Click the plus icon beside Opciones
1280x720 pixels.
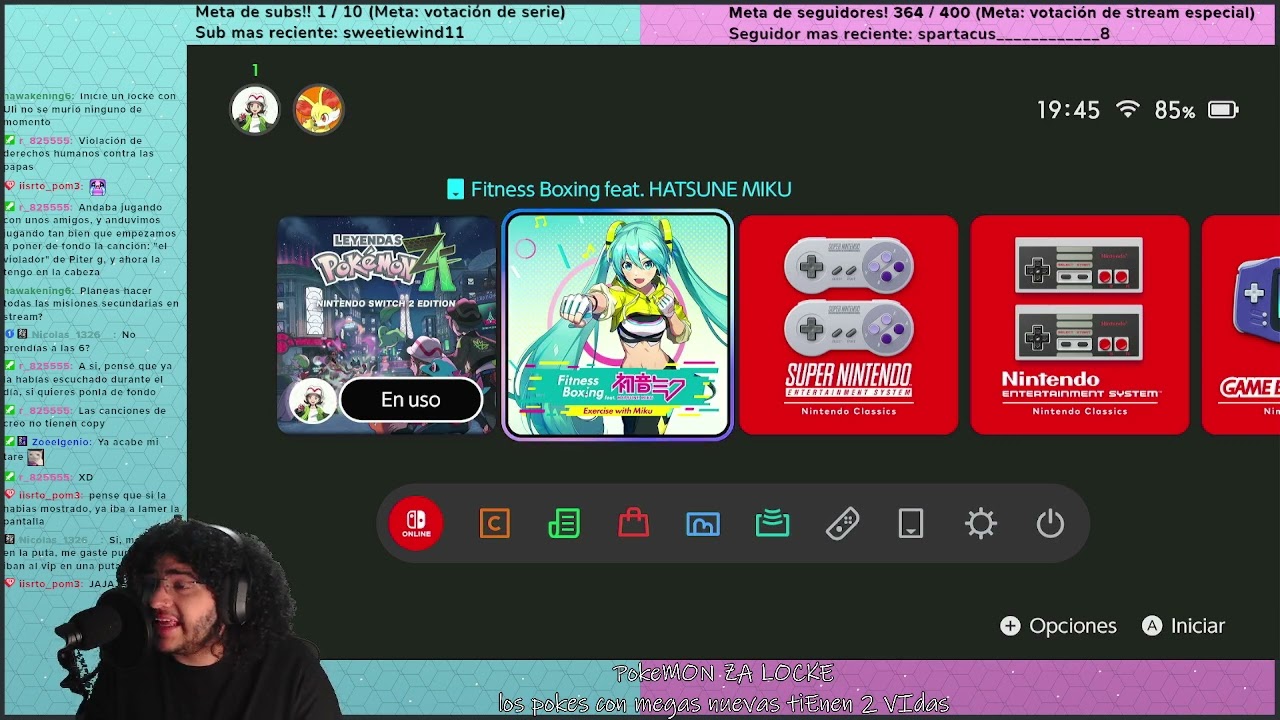click(1010, 626)
